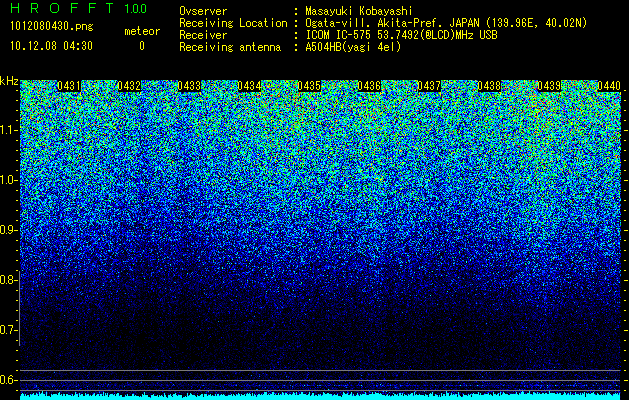The width and height of the screenshot is (629, 400).
Task: Click the 1.0 frequency axis label
Action: (9, 181)
